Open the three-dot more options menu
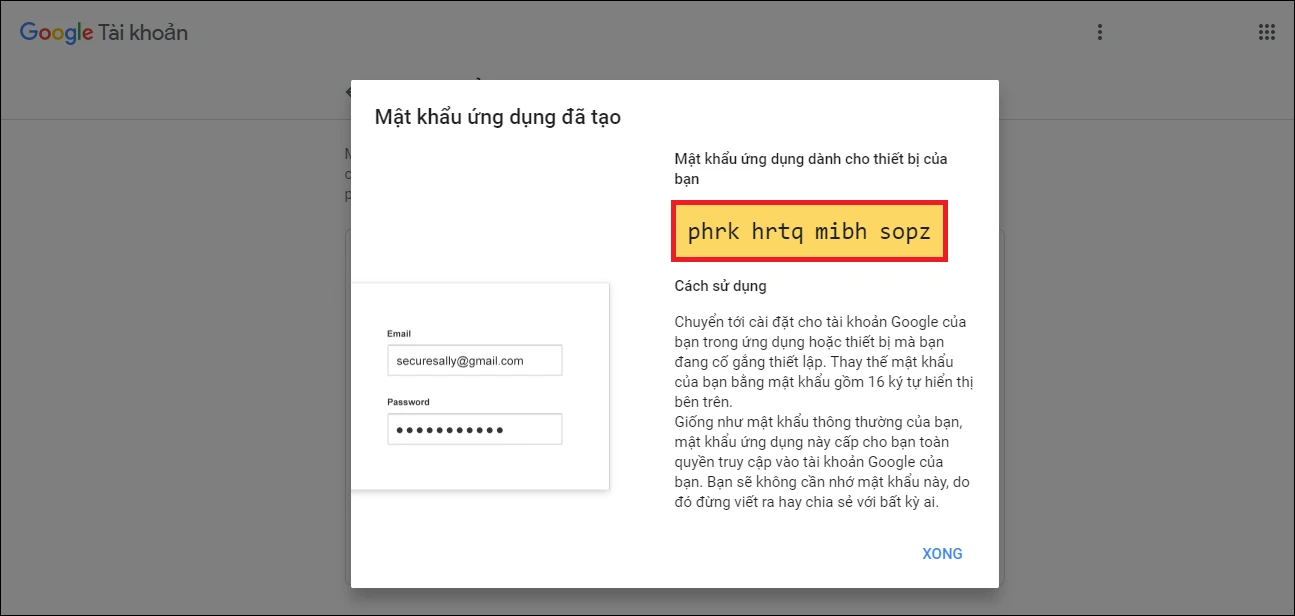This screenshot has width=1295, height=616. [1099, 32]
